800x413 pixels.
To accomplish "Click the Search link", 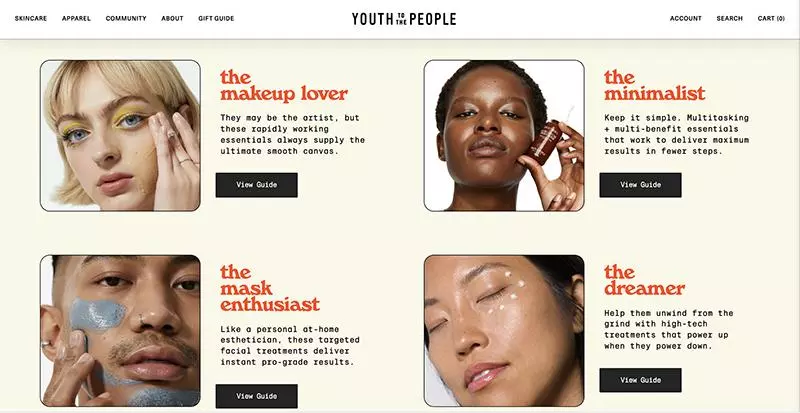I will pyautogui.click(x=730, y=18).
